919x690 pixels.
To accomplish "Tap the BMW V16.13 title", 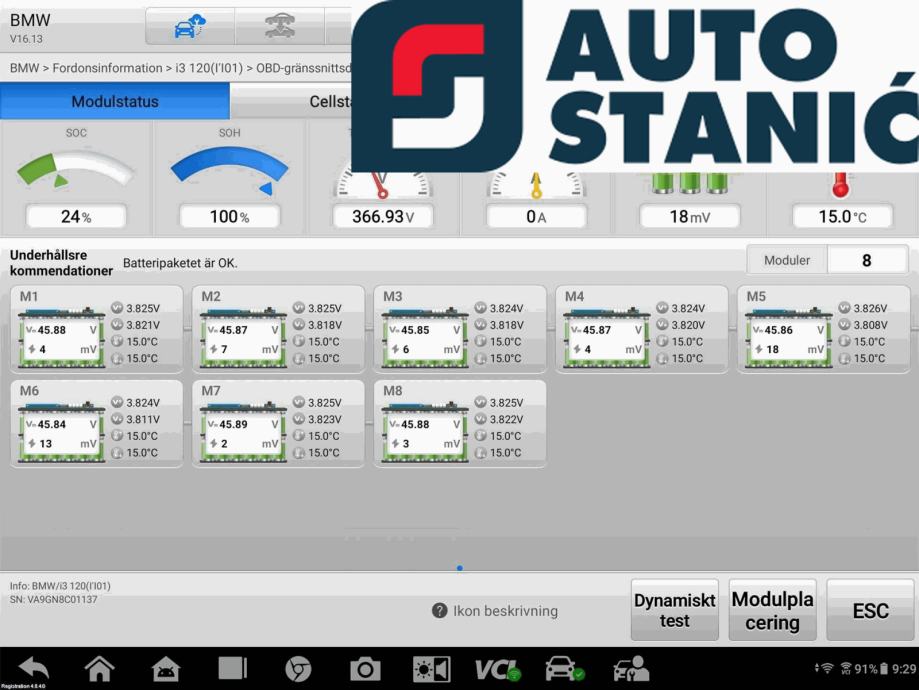I will 29,28.
